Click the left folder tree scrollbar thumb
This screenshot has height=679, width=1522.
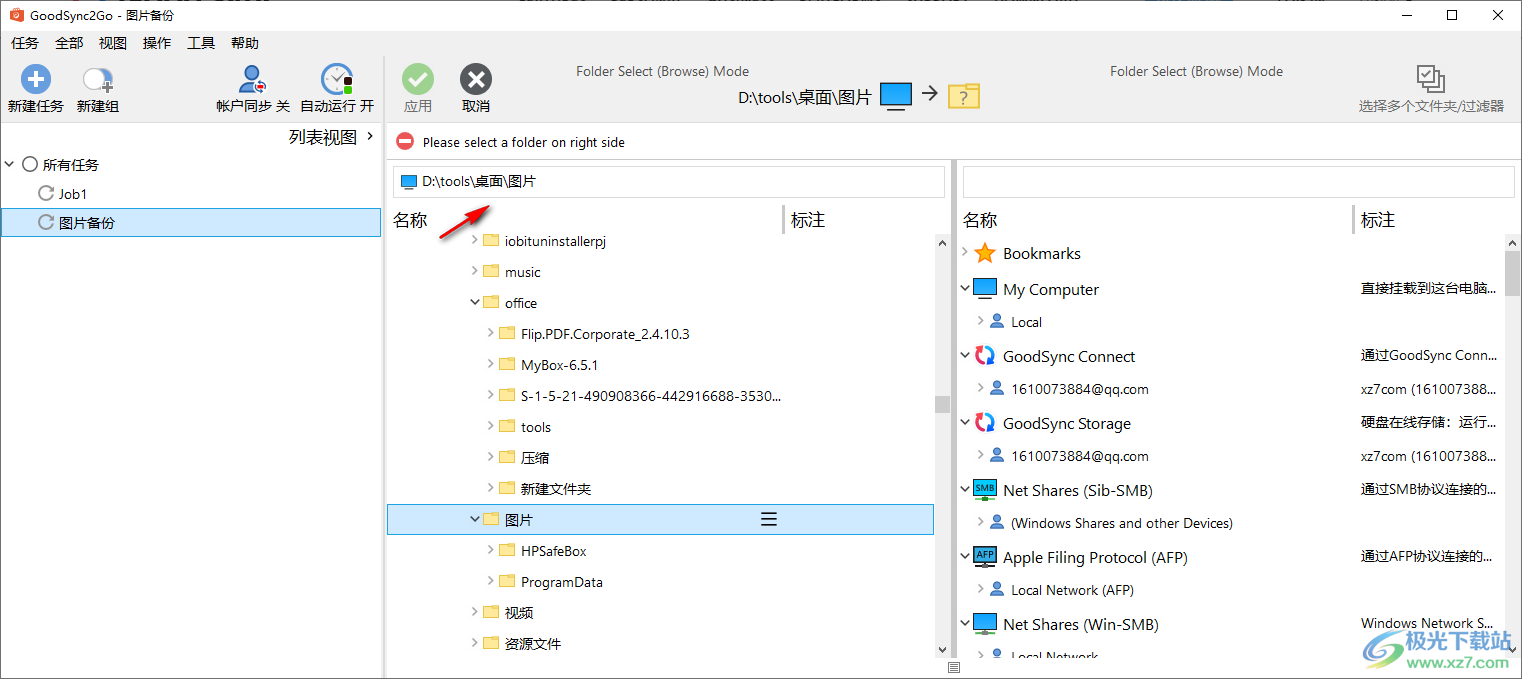click(942, 404)
